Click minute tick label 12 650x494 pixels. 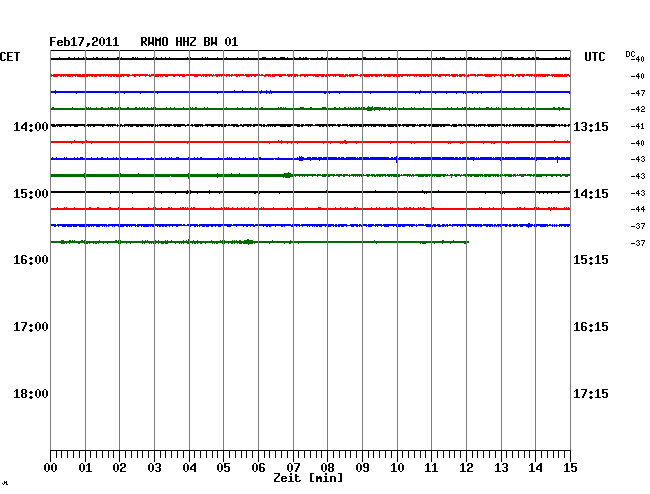click(466, 468)
